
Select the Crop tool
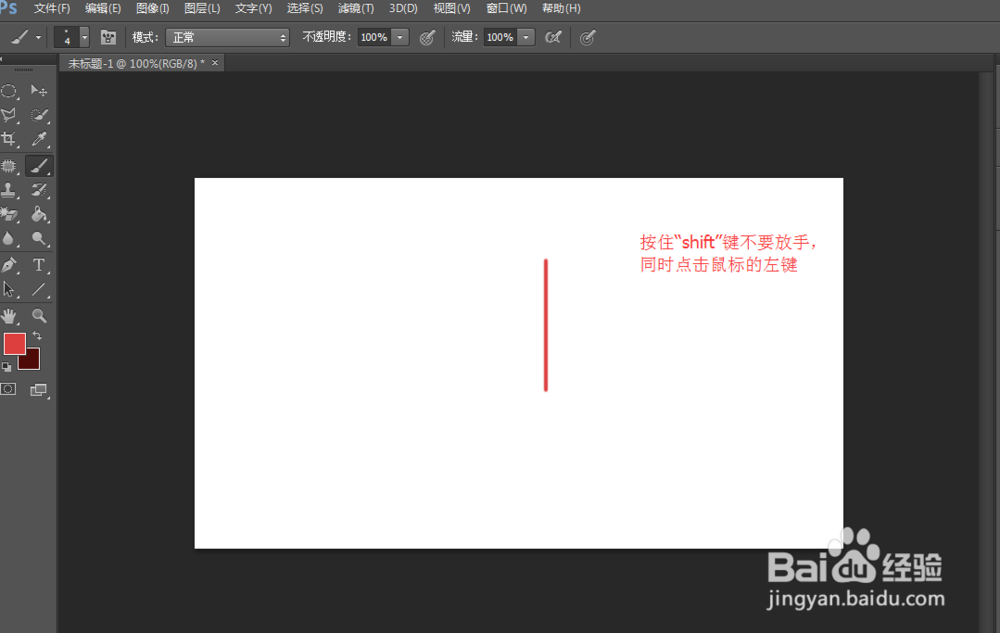click(x=9, y=139)
